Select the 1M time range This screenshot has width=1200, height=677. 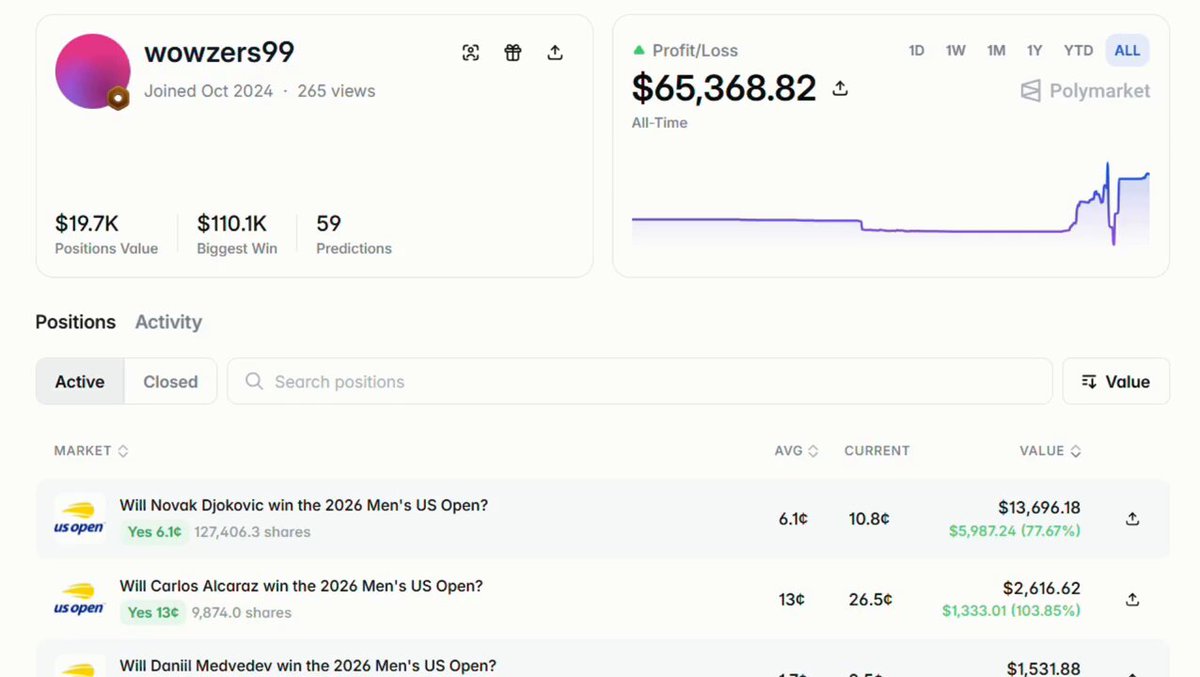point(996,50)
